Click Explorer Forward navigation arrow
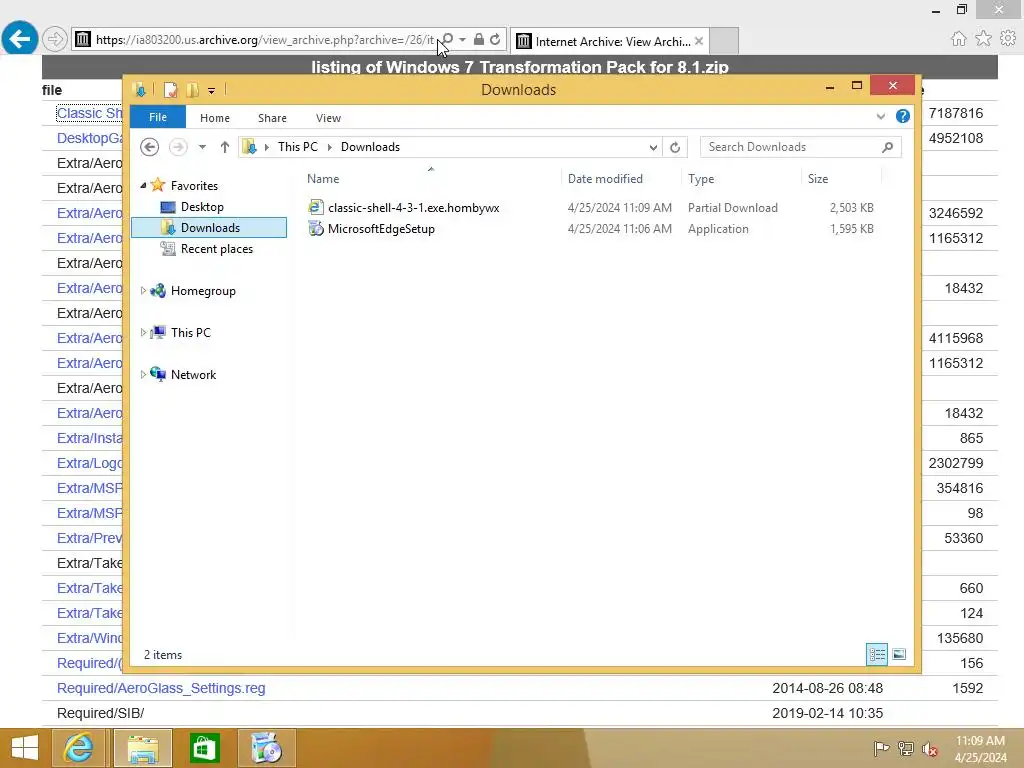 [x=178, y=147]
